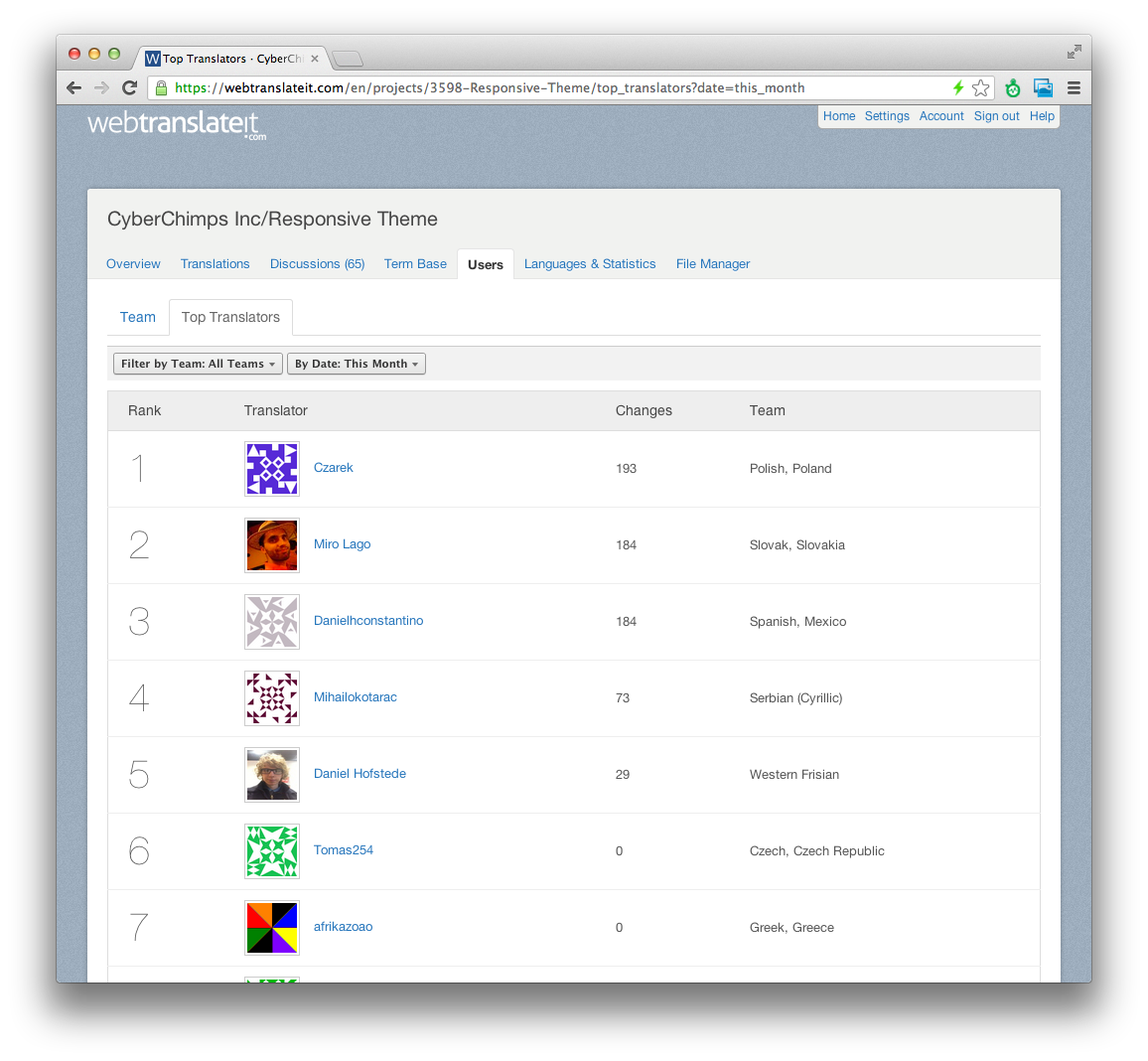Click Danielhconstantino's grey avatar

272,622
